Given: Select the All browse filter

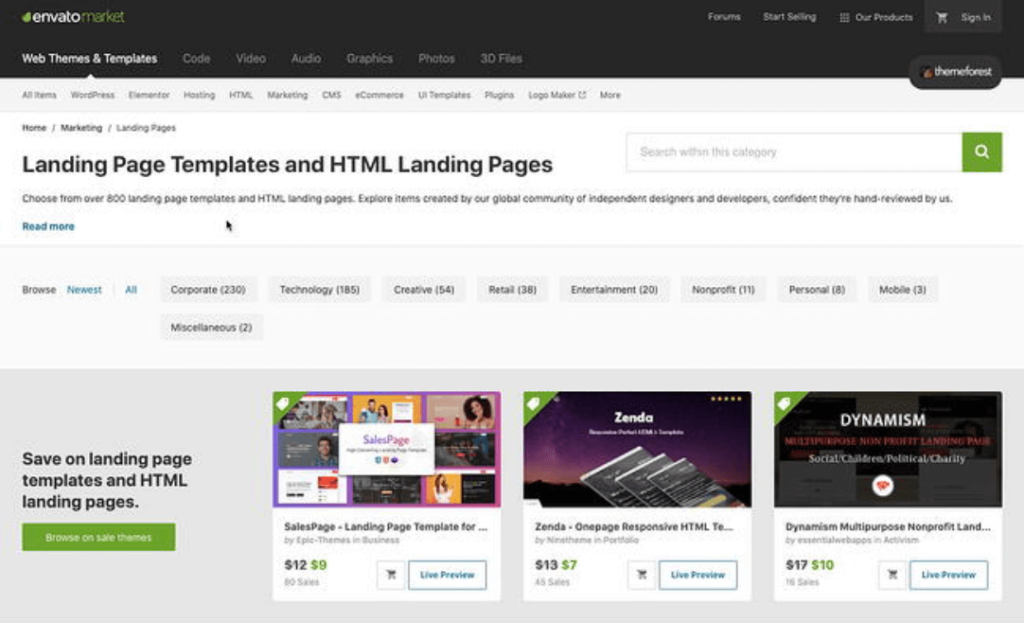Looking at the screenshot, I should pyautogui.click(x=131, y=290).
